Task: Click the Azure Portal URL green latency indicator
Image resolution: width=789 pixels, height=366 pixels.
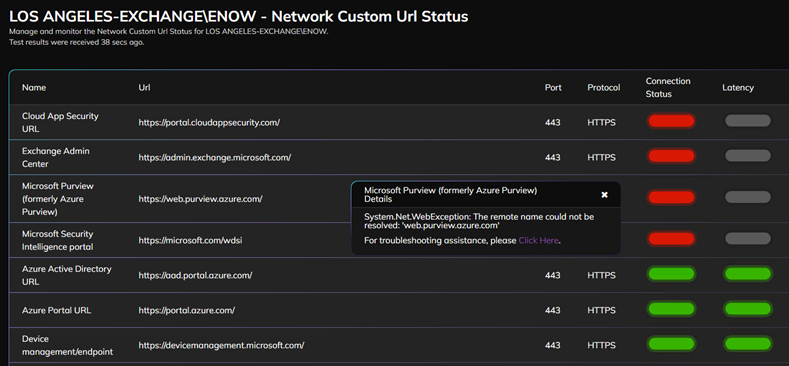Action: (748, 309)
